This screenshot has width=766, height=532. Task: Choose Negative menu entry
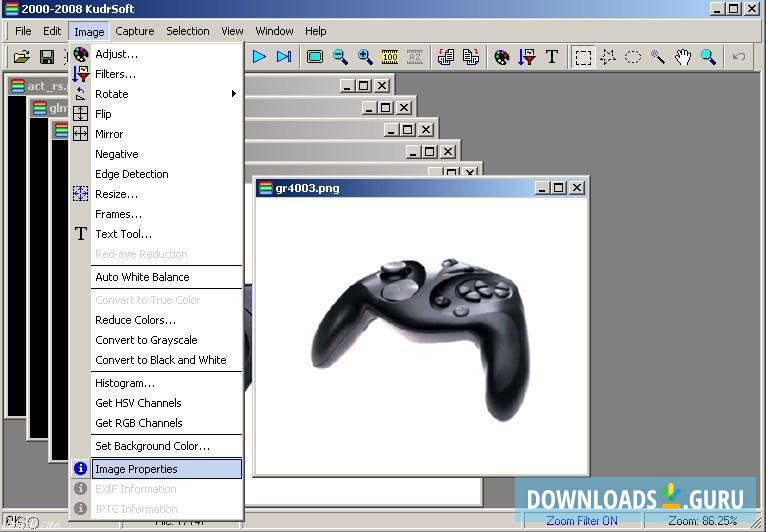tap(156, 154)
